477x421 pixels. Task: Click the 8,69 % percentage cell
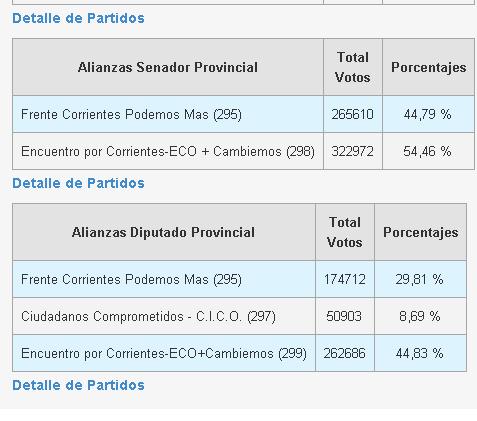click(x=420, y=316)
